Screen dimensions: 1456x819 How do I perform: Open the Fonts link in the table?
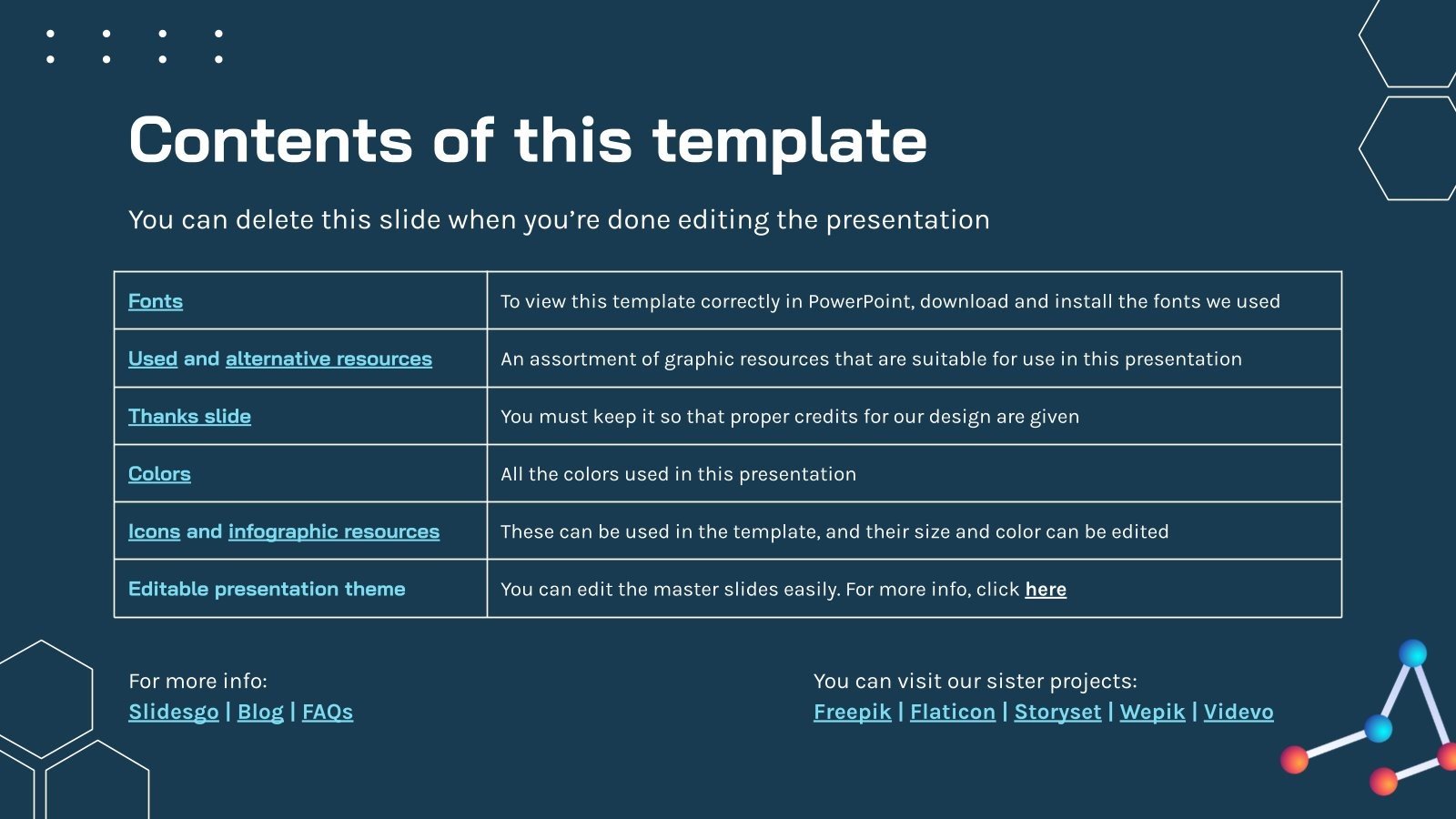[x=156, y=301]
